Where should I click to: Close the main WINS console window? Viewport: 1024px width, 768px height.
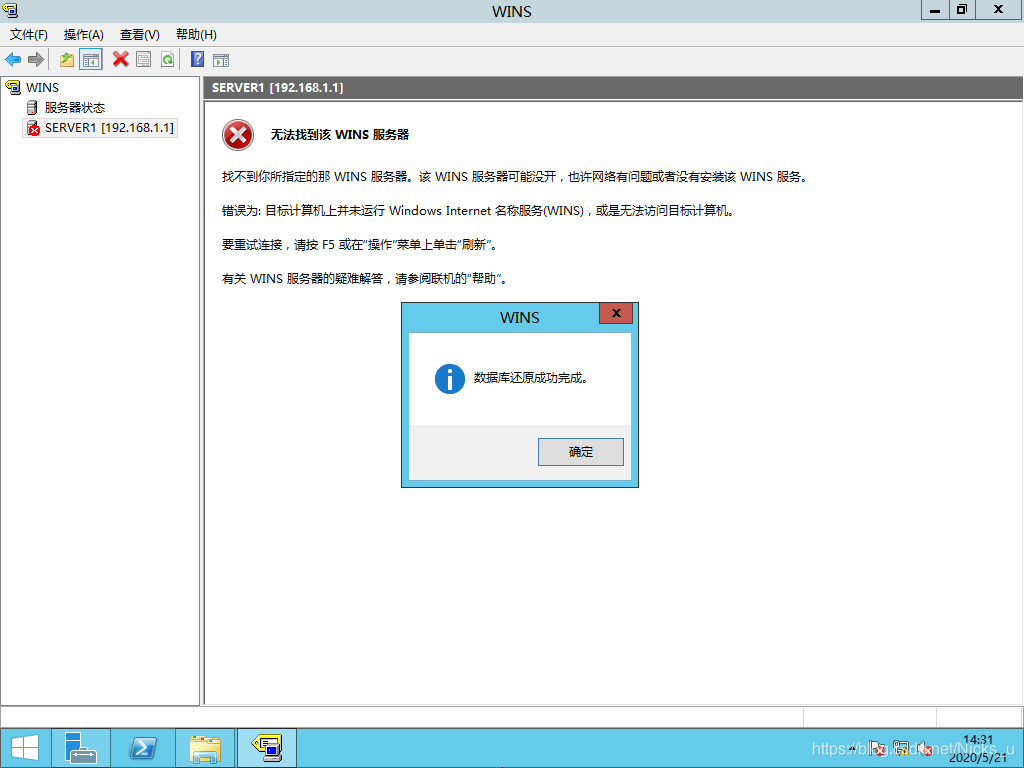[999, 10]
